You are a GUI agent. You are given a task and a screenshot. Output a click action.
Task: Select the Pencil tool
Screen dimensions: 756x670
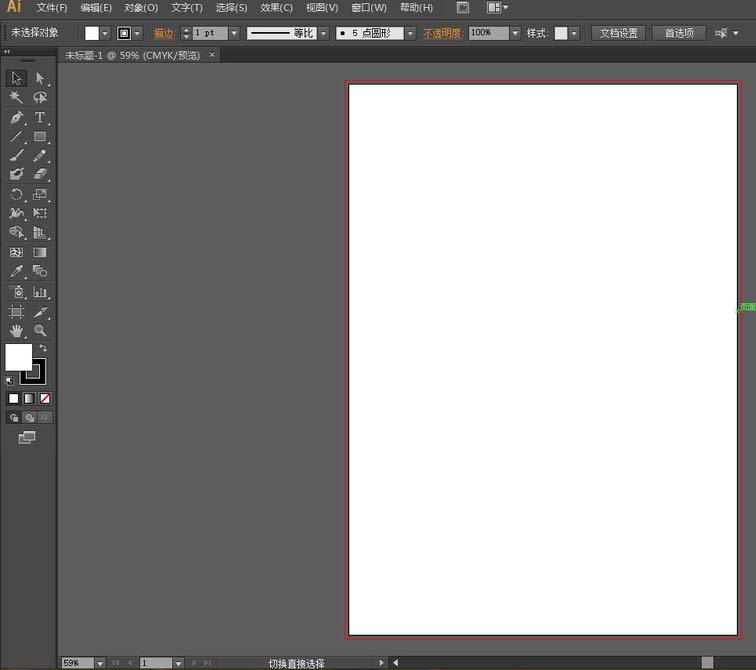[40, 155]
